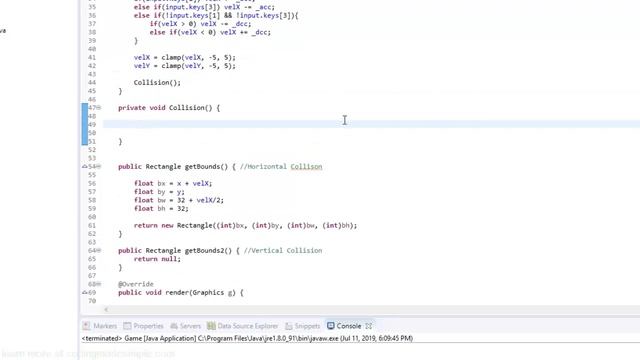Click 'return null;' on line 65
Screen dimensions: 640x360
[157, 259]
